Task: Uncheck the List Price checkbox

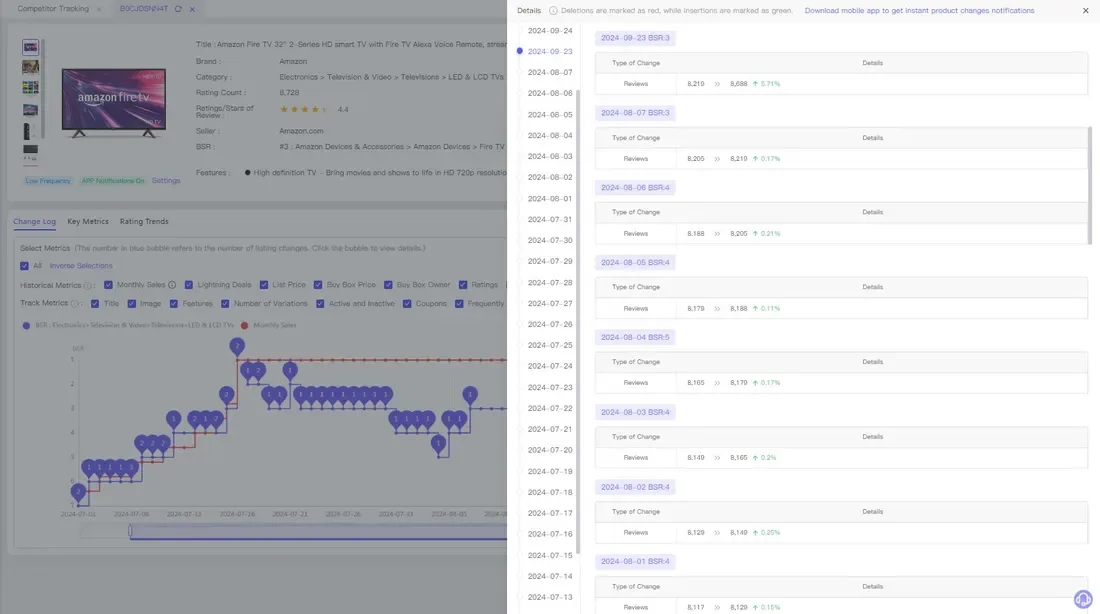Action: (x=264, y=285)
